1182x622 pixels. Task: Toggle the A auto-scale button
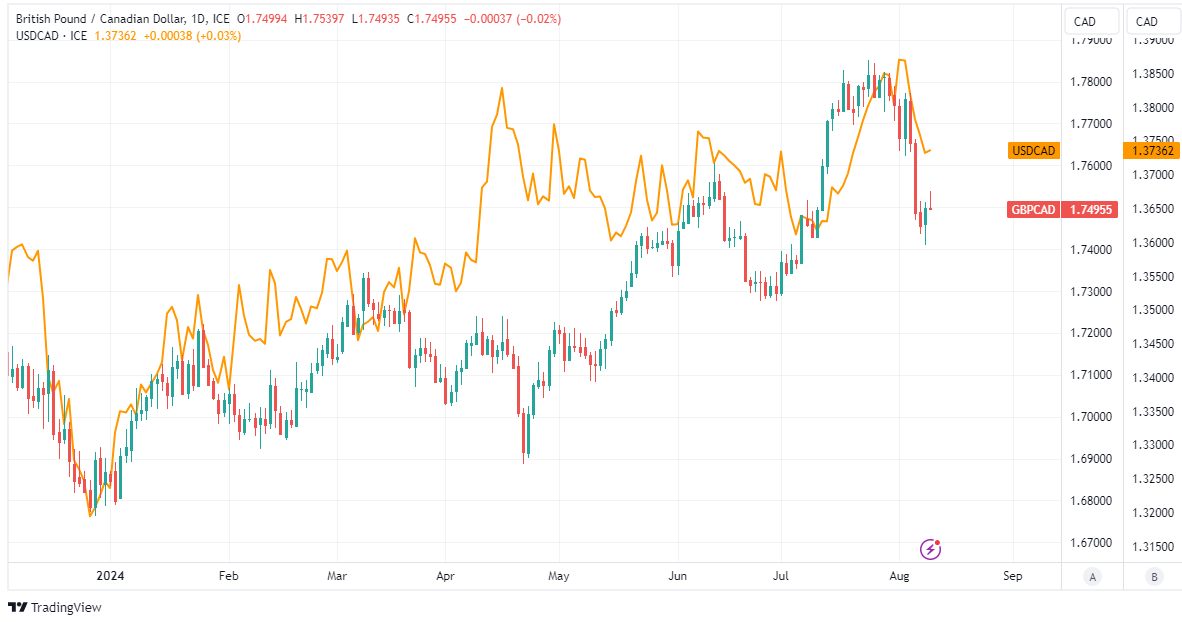coord(1092,576)
